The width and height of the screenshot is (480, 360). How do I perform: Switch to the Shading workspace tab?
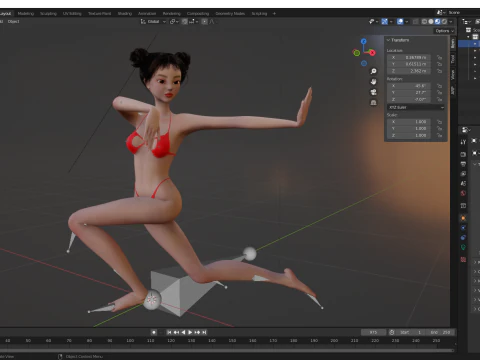point(125,14)
